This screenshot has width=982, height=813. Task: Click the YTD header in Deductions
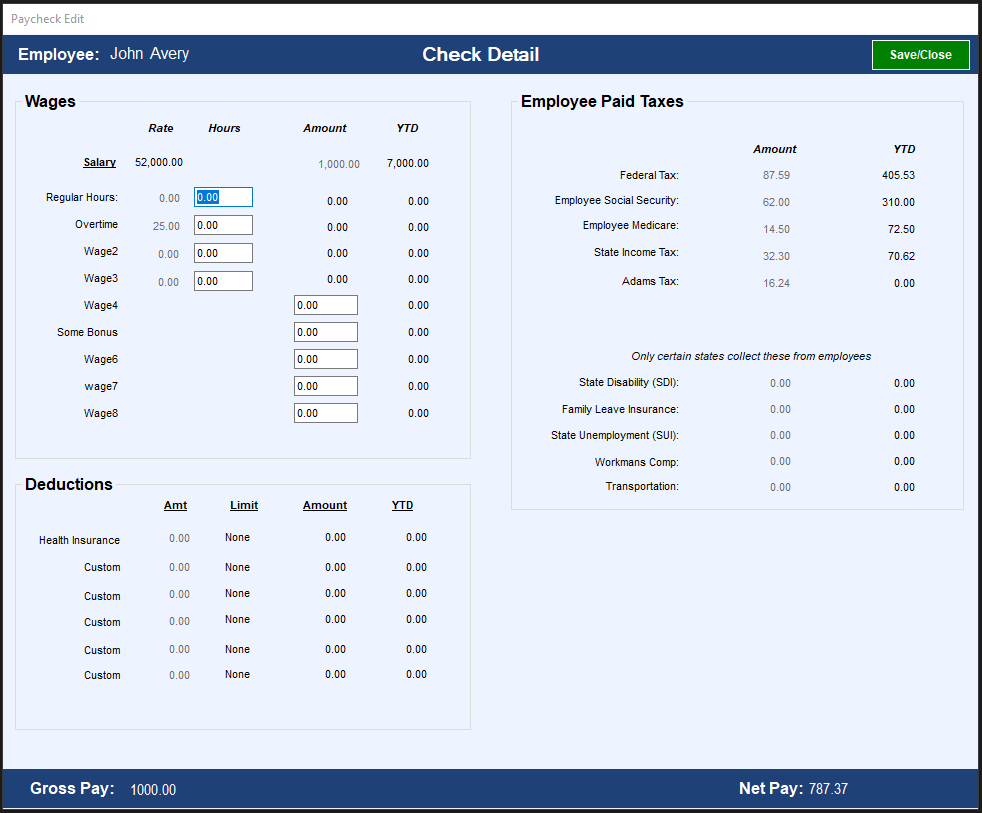click(x=402, y=505)
